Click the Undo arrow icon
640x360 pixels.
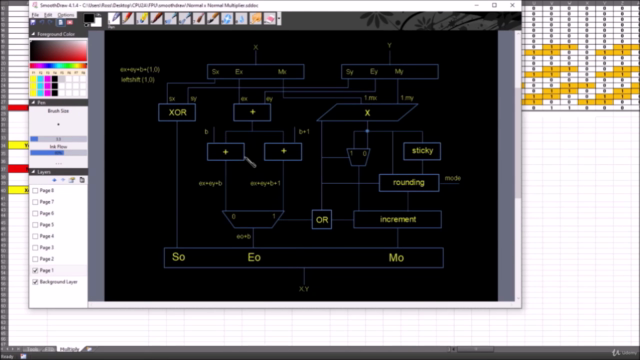tap(42, 23)
